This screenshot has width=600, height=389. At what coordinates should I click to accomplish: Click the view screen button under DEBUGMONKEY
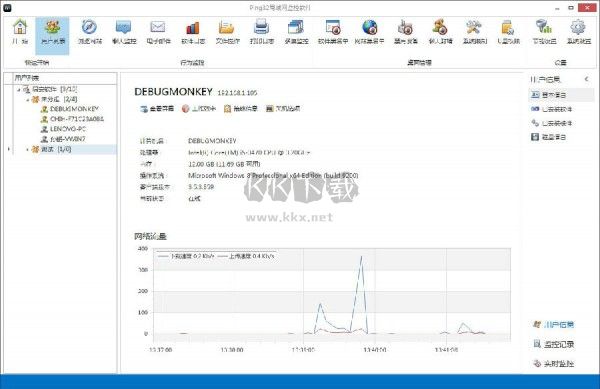click(157, 109)
